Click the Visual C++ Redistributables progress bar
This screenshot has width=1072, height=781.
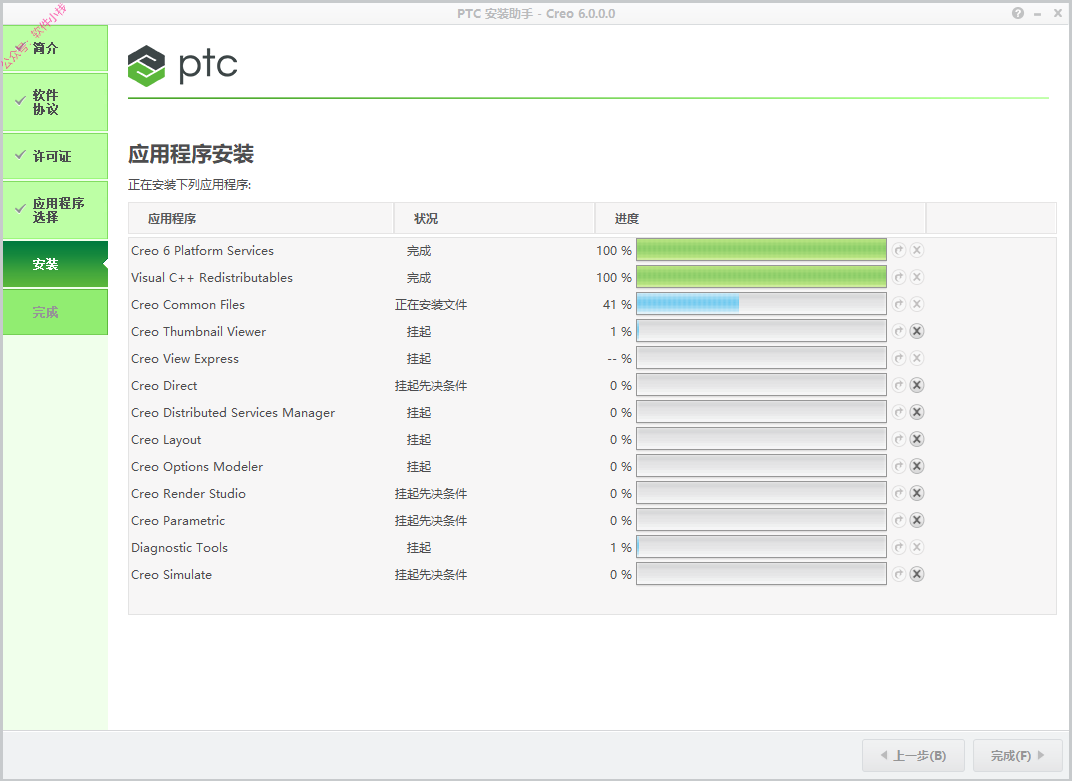pos(761,277)
